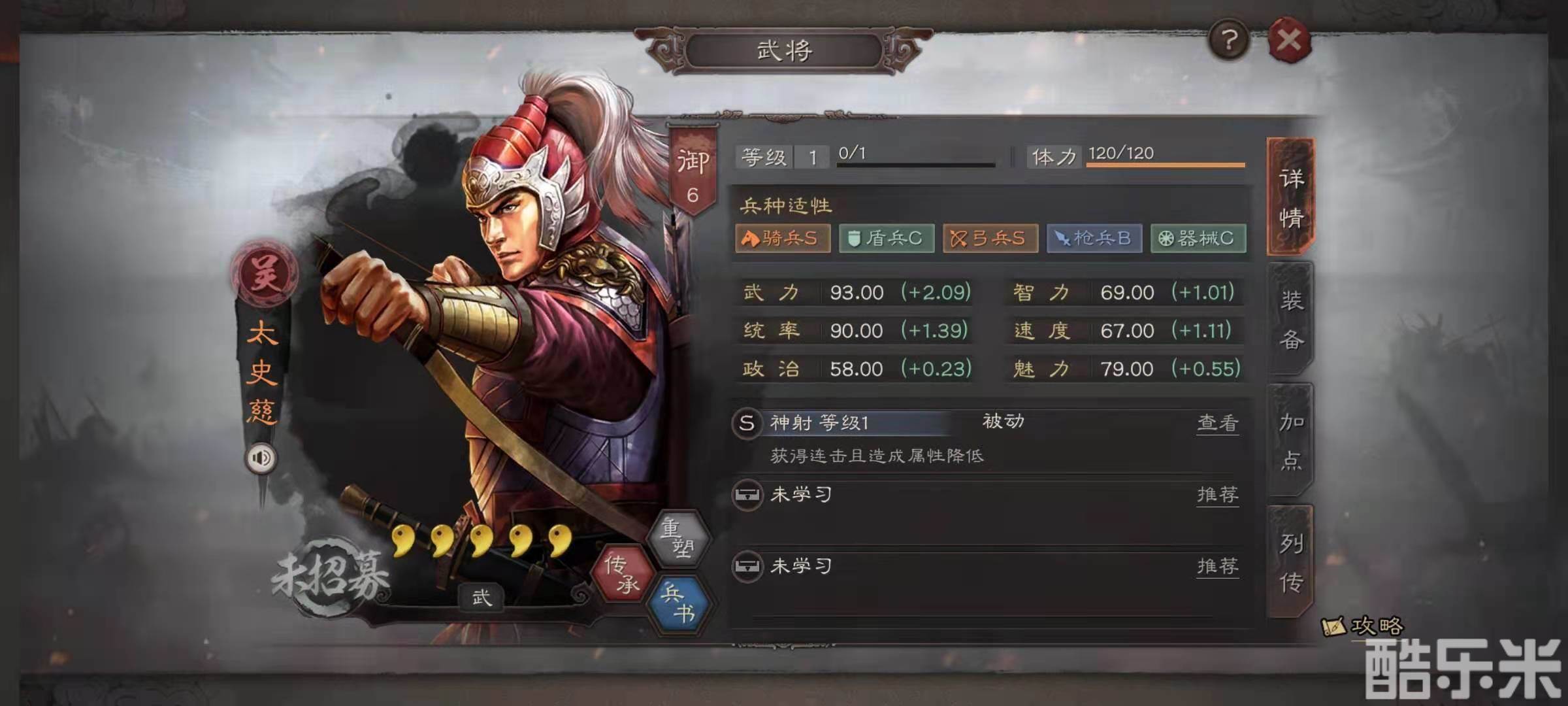Click 推荐 for the second skill slot
1568x706 pixels.
(1217, 495)
